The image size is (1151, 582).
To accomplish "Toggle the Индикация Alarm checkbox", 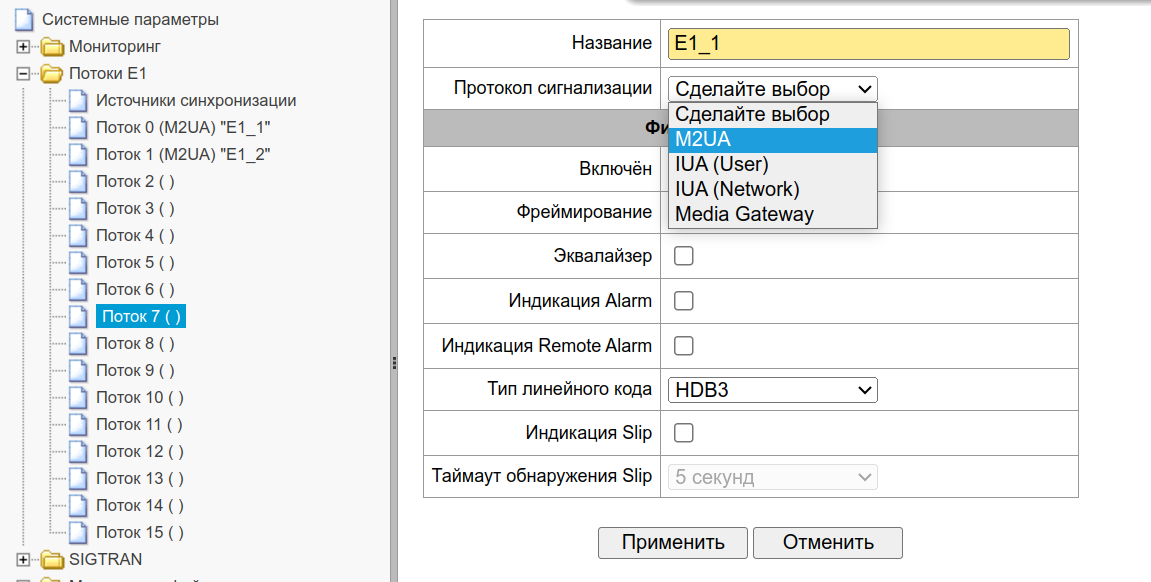I will 684,301.
